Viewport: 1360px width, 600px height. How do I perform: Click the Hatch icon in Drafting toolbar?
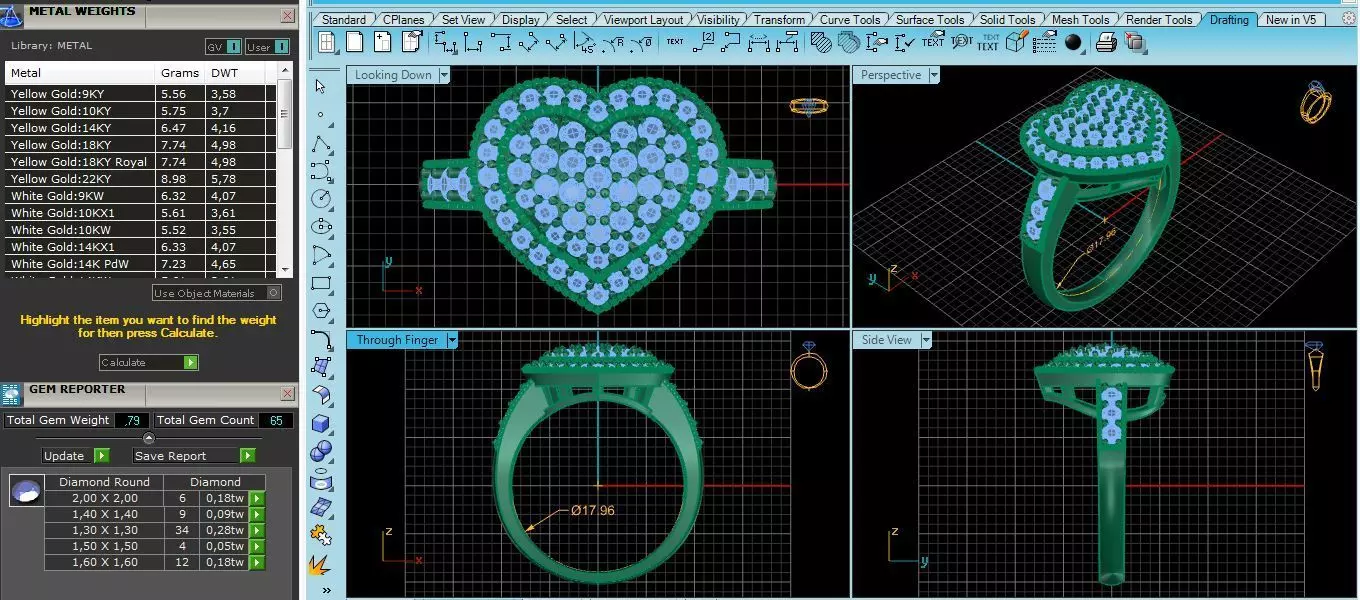(x=821, y=42)
